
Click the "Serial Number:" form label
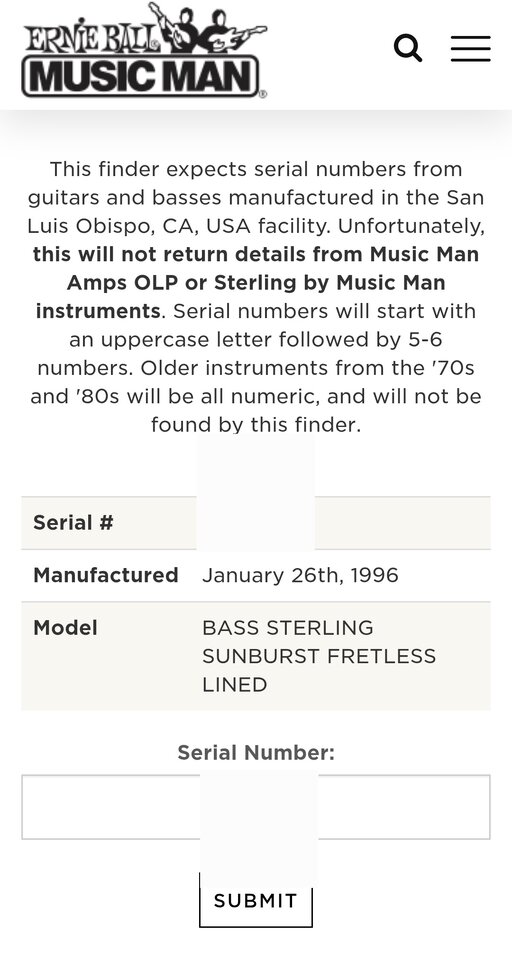(x=256, y=752)
